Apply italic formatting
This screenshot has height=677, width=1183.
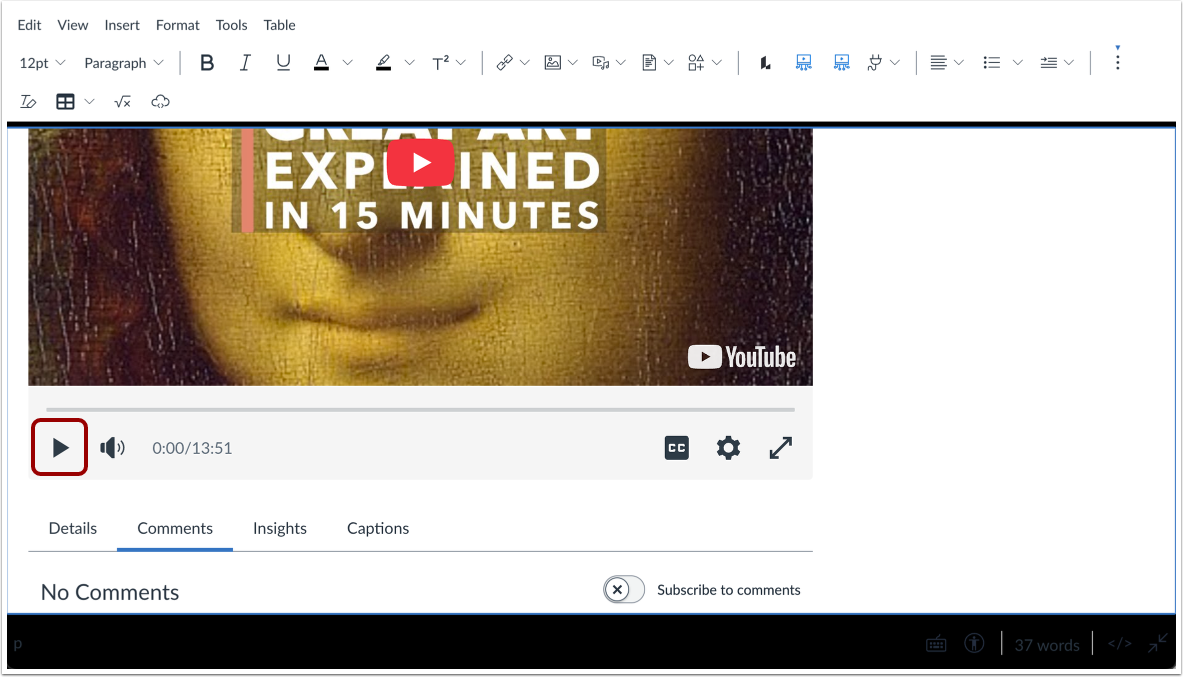click(x=245, y=63)
